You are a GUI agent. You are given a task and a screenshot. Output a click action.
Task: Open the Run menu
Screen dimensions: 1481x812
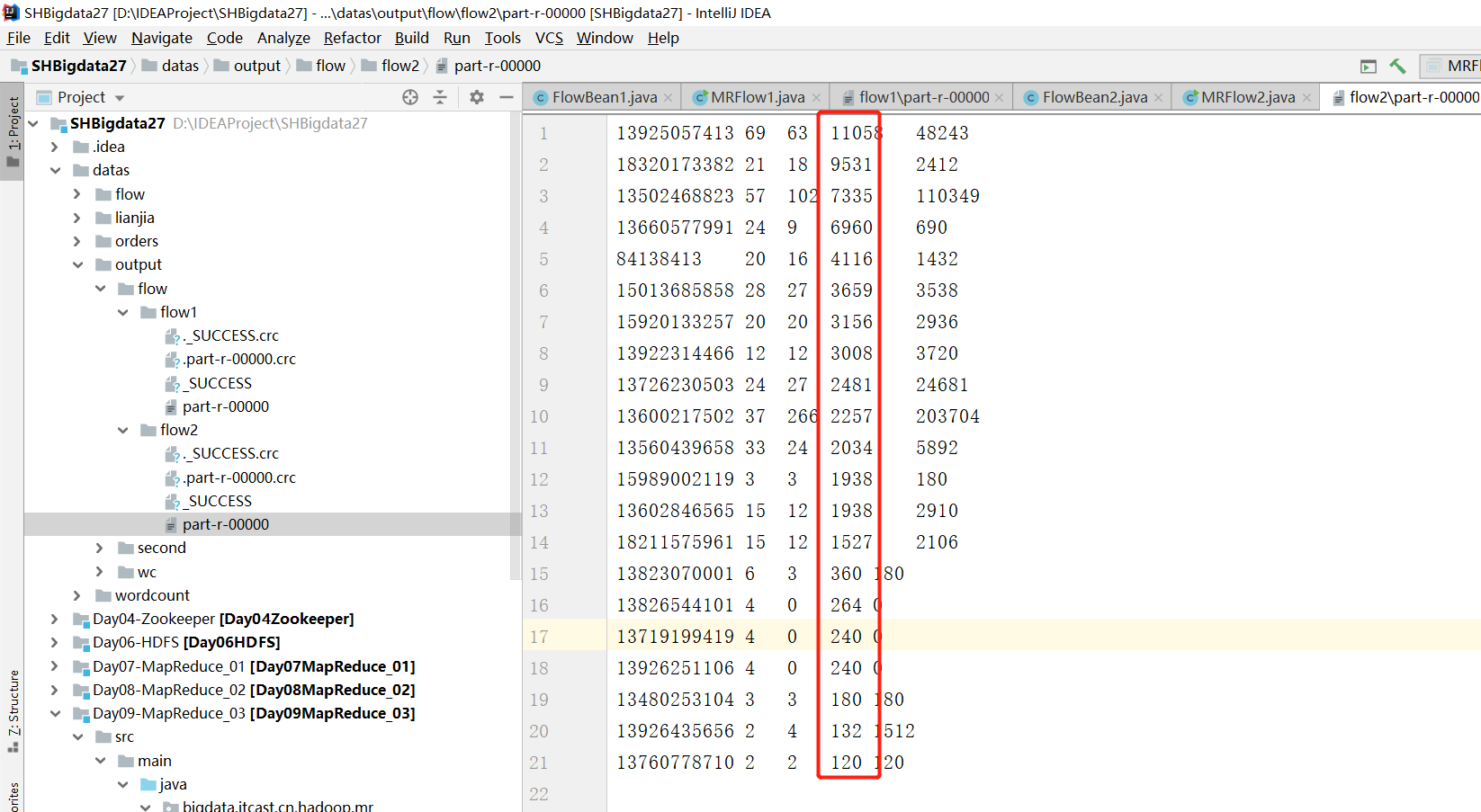(457, 38)
